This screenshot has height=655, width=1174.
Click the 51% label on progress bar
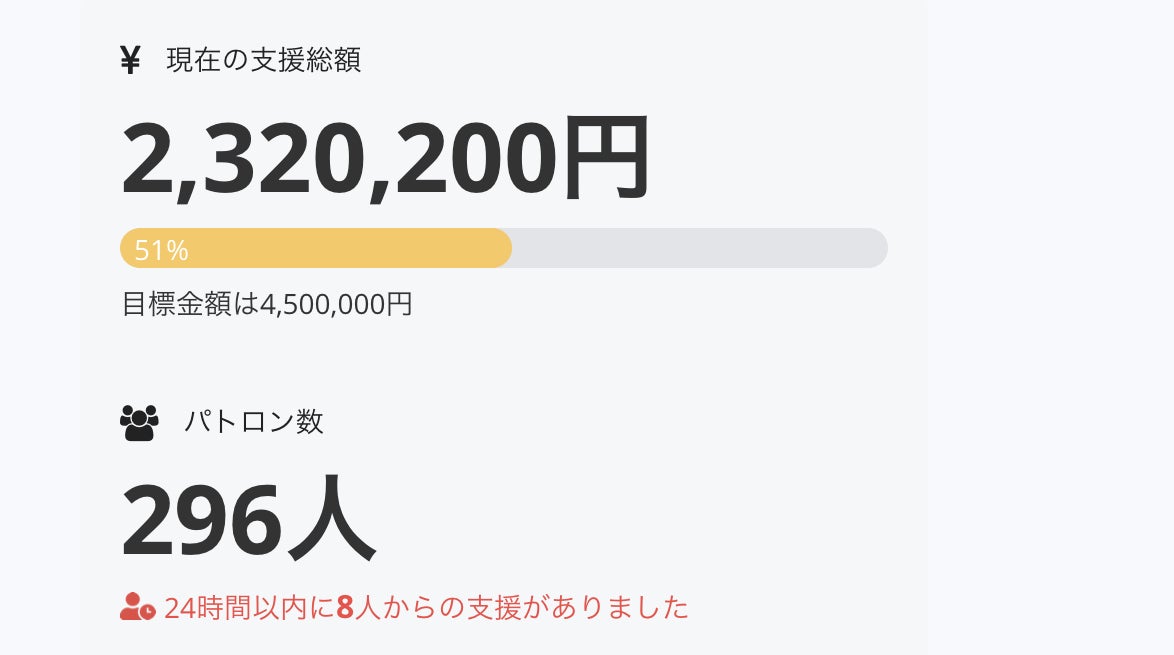[x=161, y=250]
